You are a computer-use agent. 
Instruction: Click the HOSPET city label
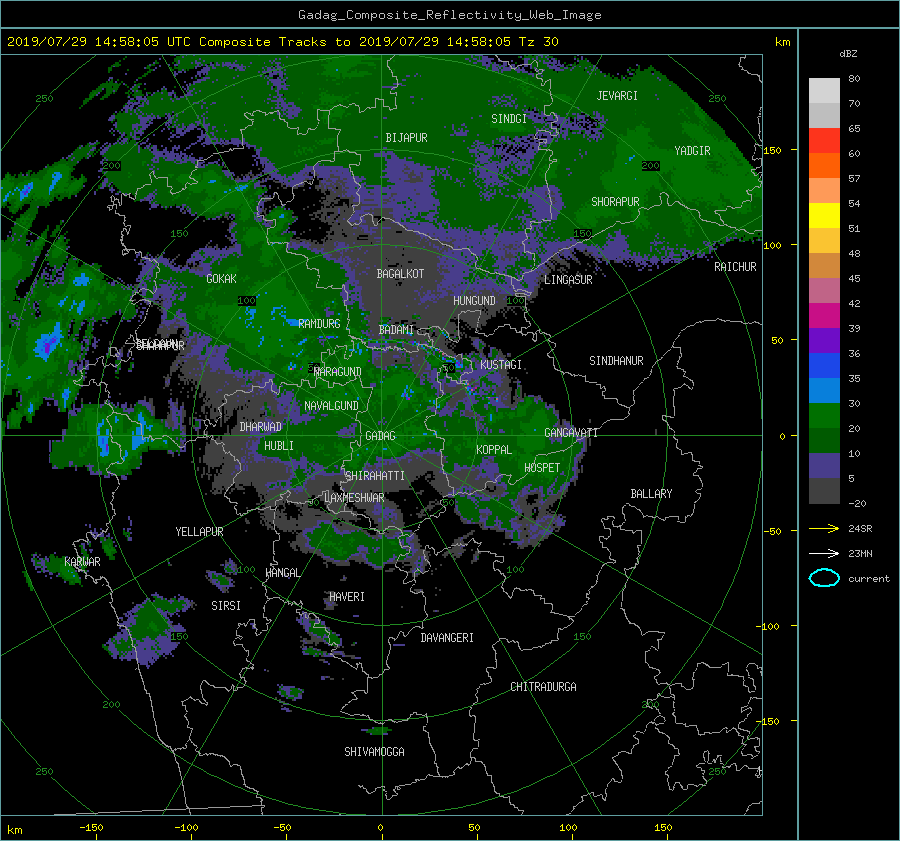coord(542,468)
